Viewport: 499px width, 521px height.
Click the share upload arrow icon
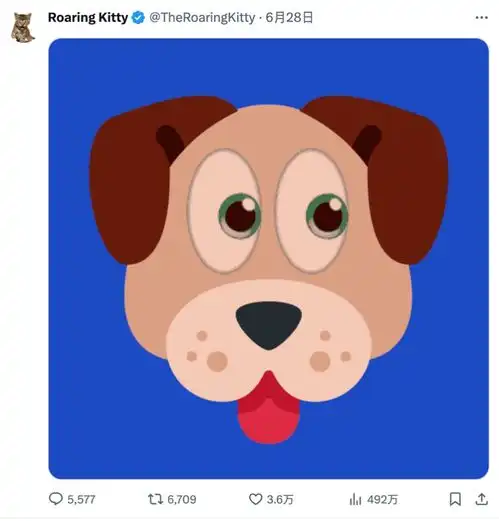pyautogui.click(x=481, y=499)
